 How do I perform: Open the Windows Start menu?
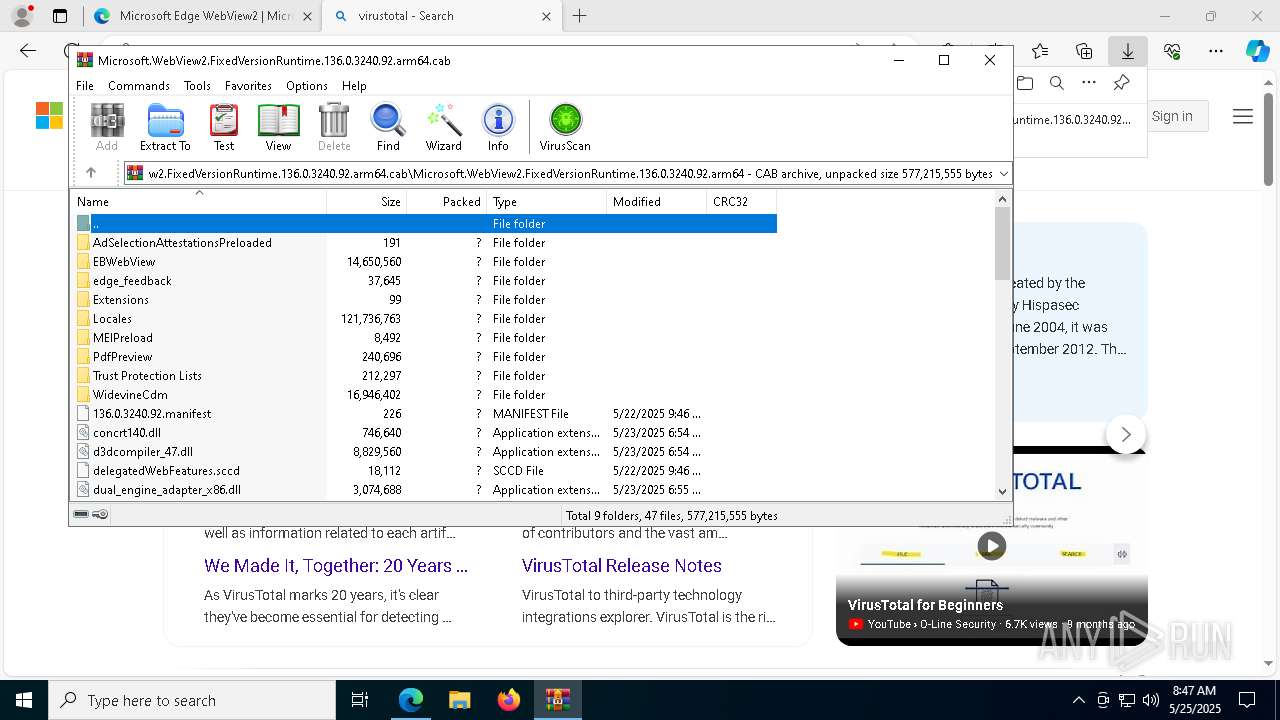point(24,700)
